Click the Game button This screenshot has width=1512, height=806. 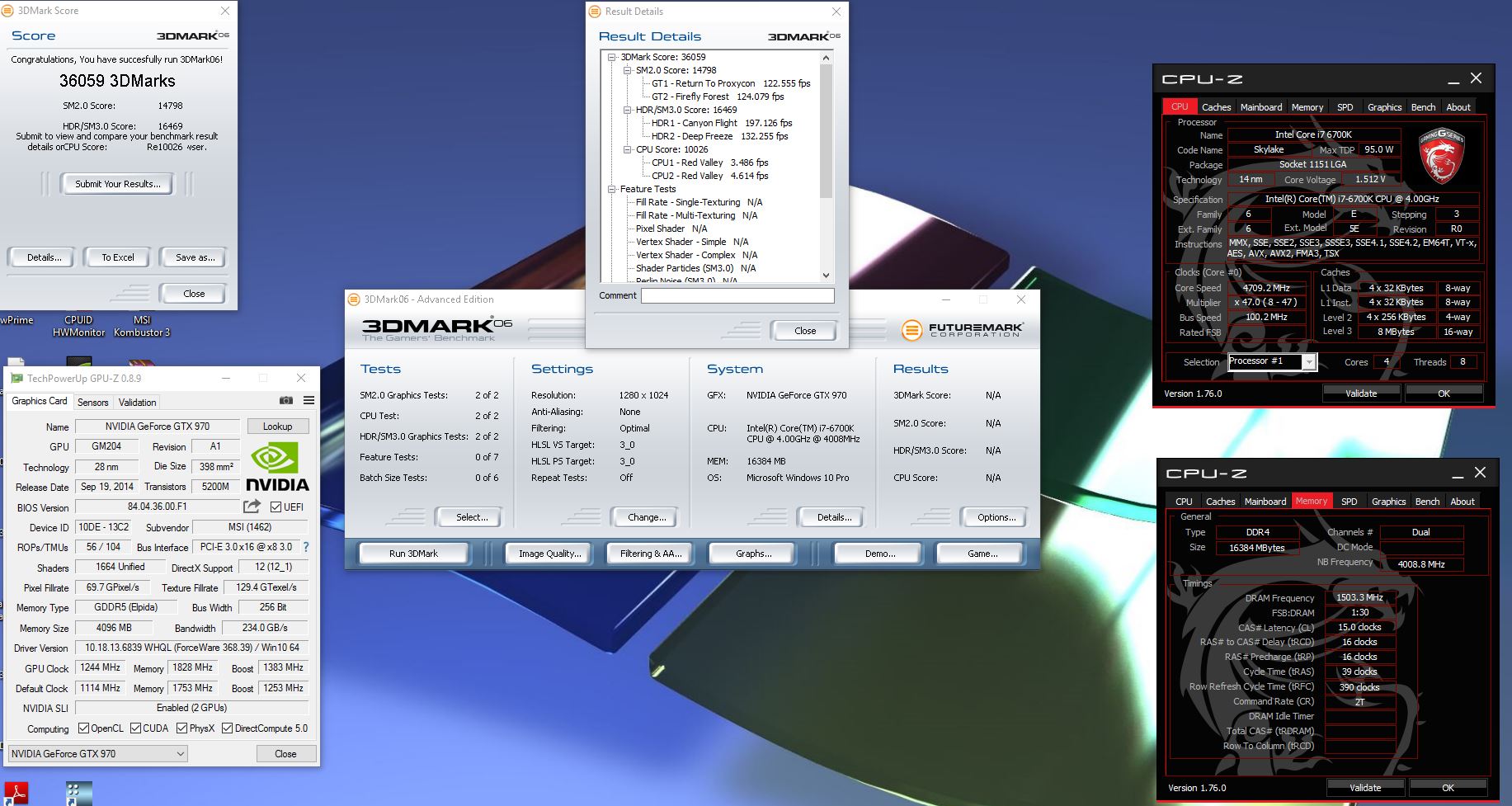[982, 554]
